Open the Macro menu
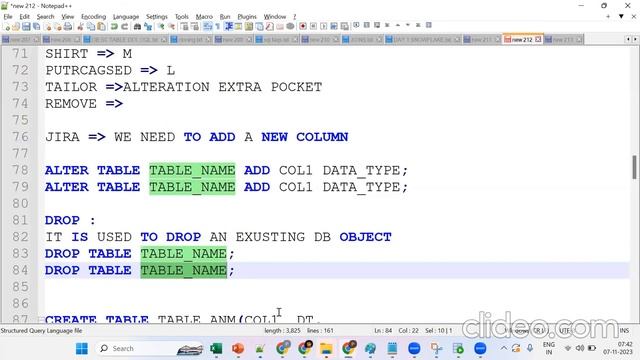 point(204,16)
